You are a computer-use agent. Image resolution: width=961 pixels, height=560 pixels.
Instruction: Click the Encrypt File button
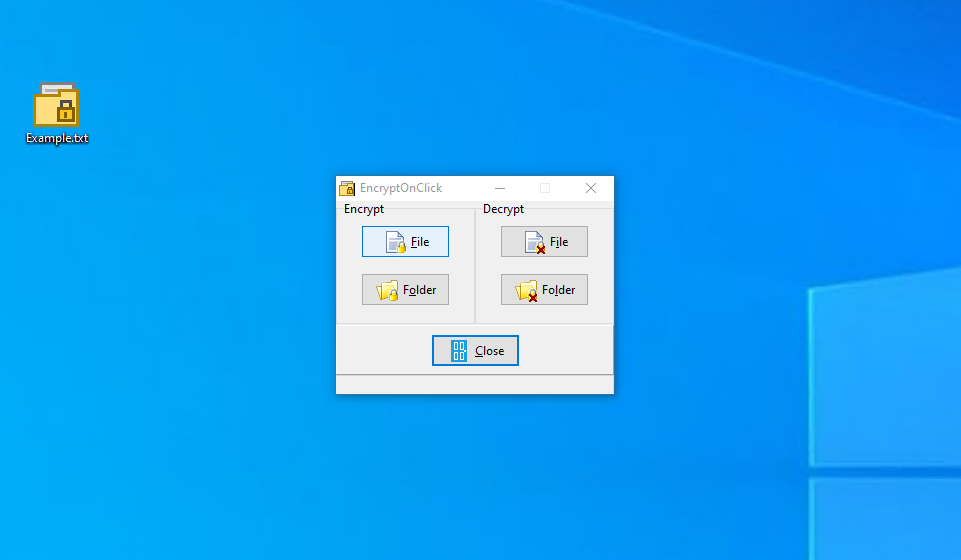pyautogui.click(x=405, y=241)
